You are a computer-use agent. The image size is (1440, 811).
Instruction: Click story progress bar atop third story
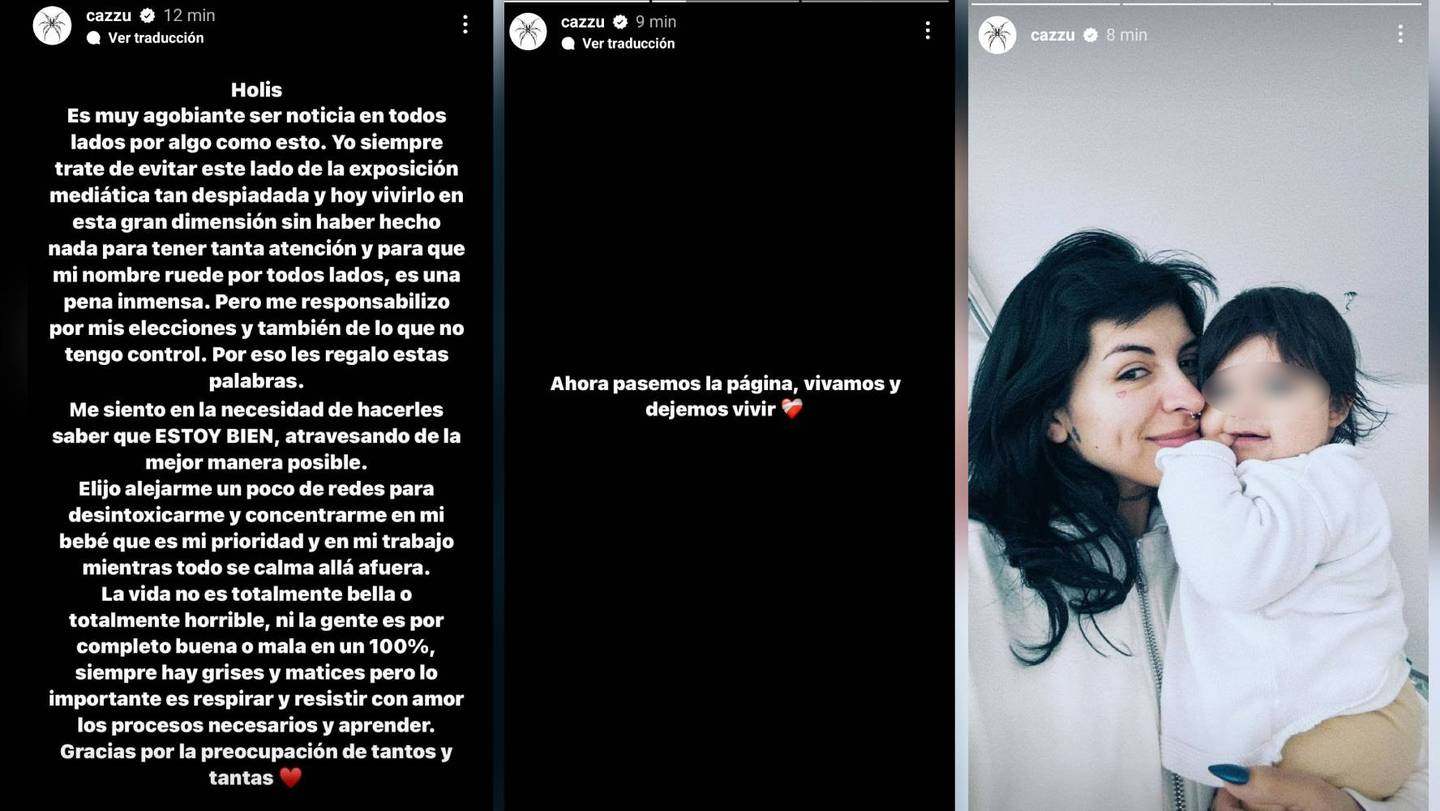coord(1198,2)
